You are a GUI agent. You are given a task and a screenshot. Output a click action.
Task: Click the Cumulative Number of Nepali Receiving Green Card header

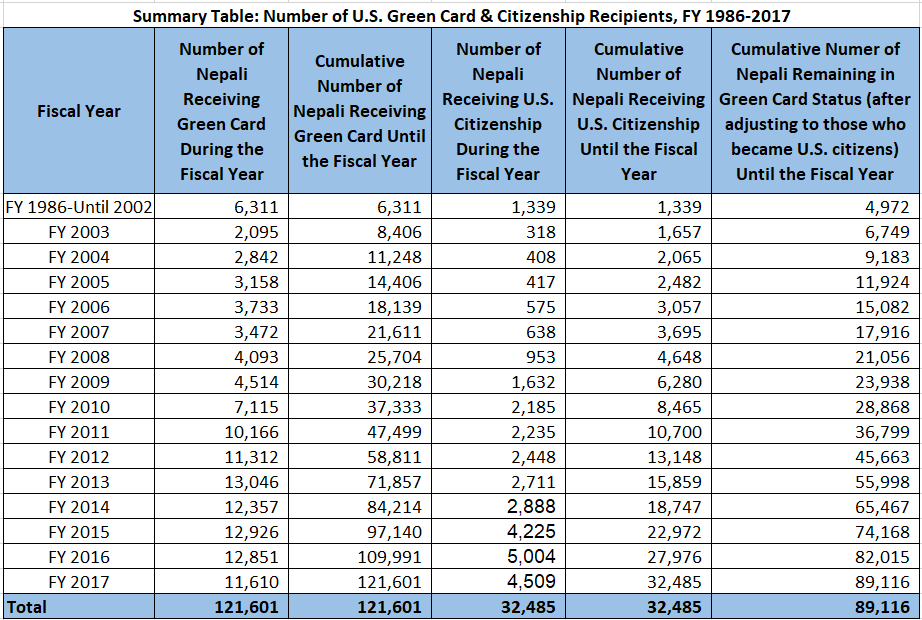[360, 111]
